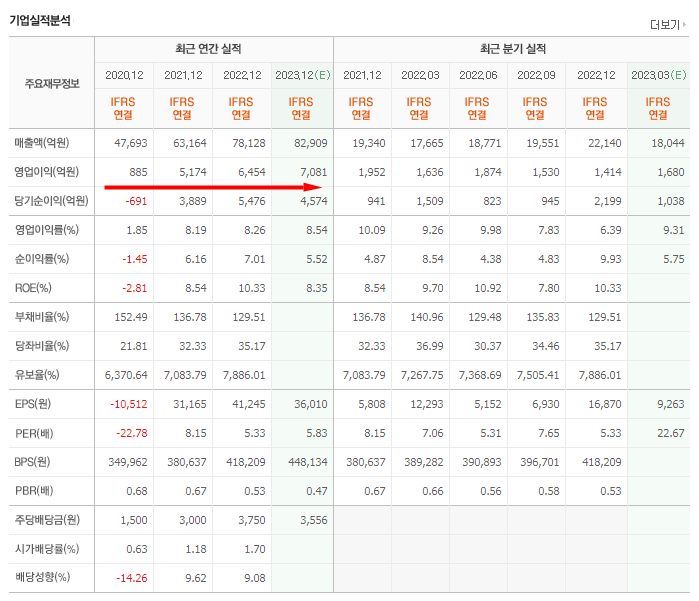Click the 영업이익률(%) row label
Viewport: 699px width, 601px height.
point(46,230)
